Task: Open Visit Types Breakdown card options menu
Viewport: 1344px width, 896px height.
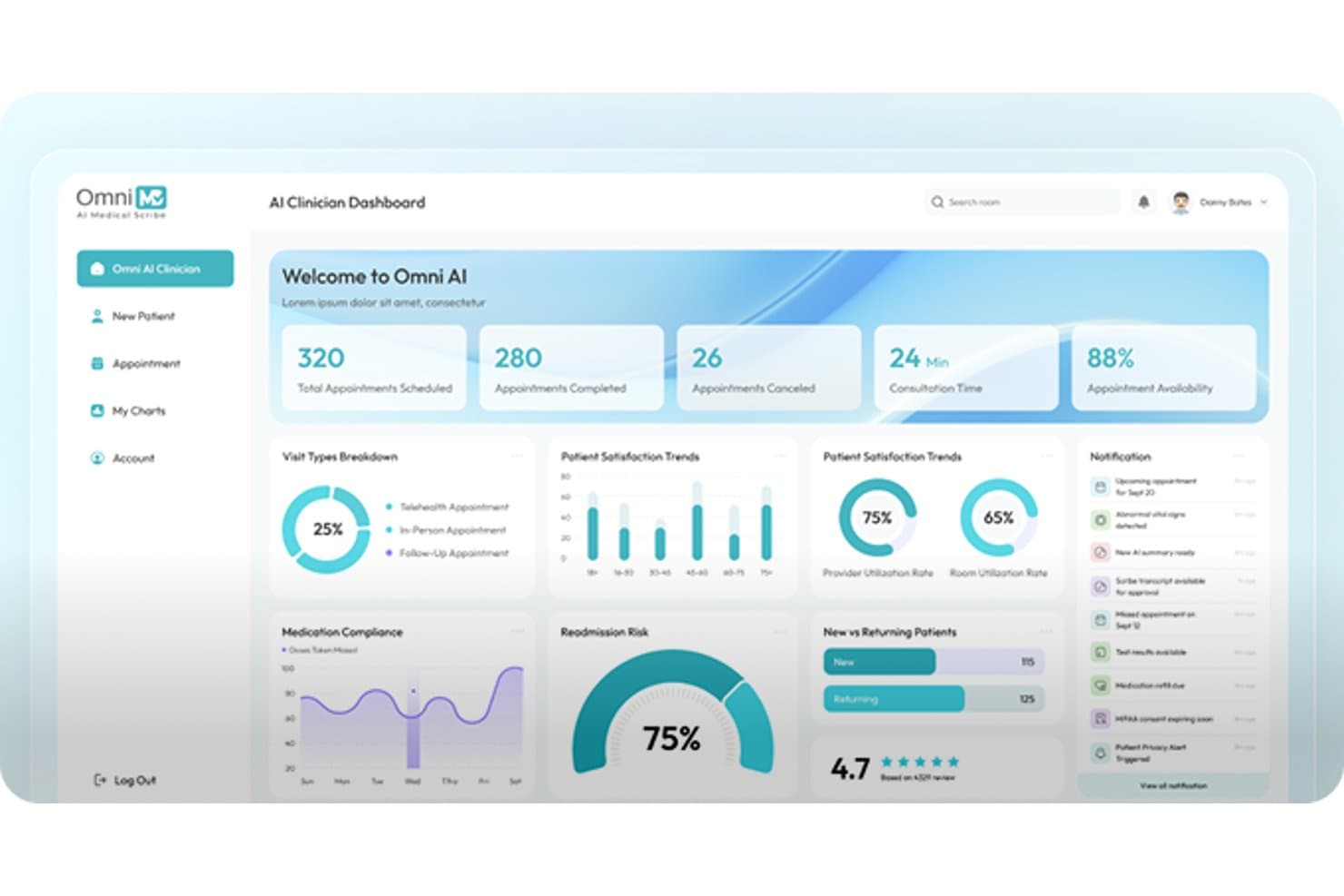Action: 517,456
